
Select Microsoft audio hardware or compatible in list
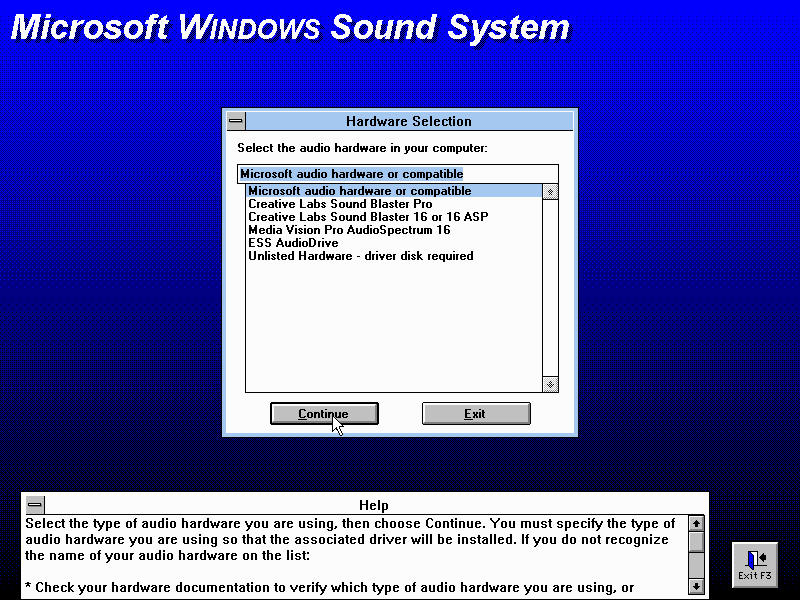359,191
